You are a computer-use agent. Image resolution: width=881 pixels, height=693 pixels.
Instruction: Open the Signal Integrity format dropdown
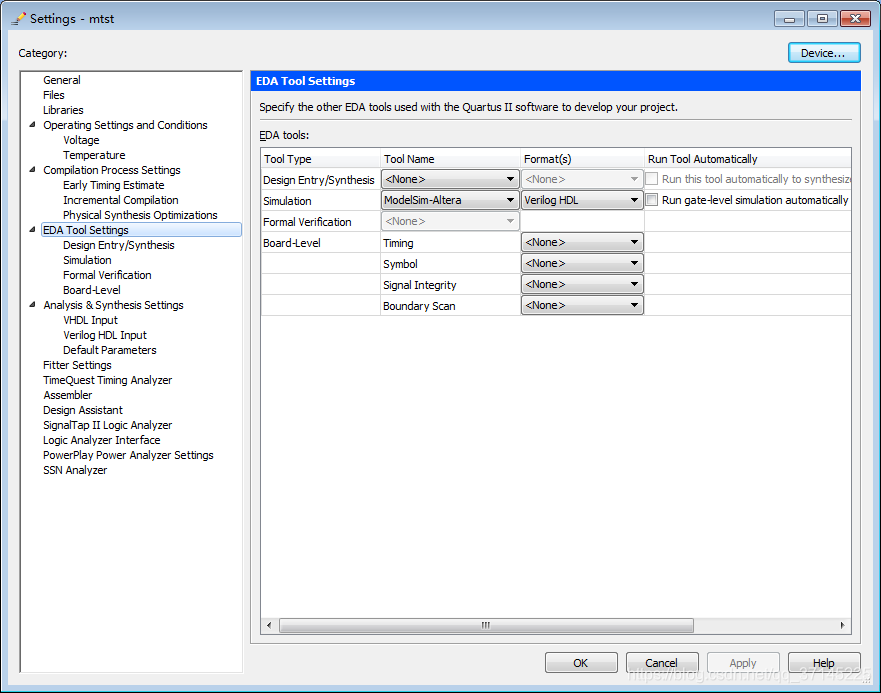click(x=582, y=284)
